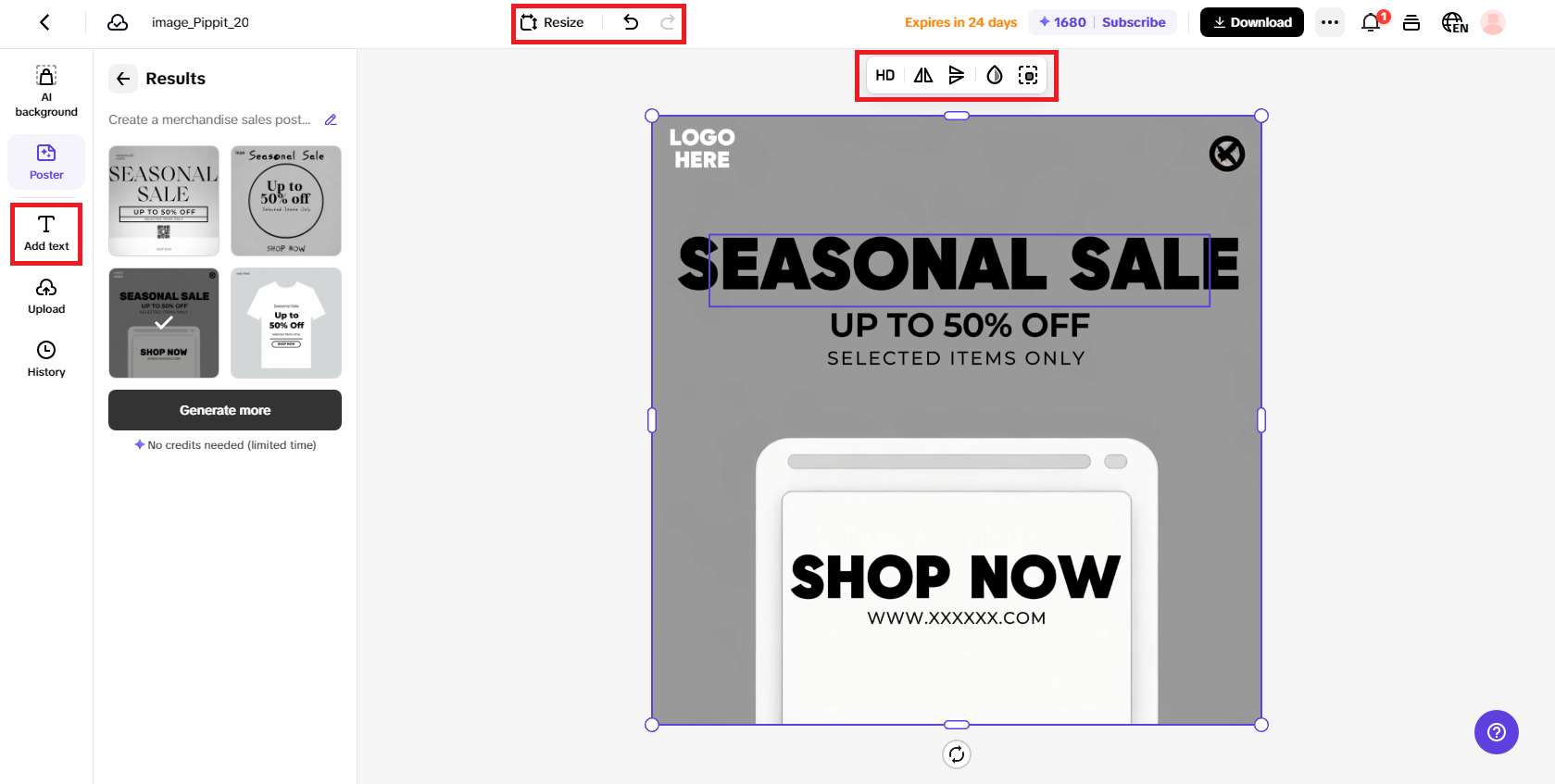The height and width of the screenshot is (784, 1555).
Task: Click the rotate handle below the poster
Action: (957, 754)
